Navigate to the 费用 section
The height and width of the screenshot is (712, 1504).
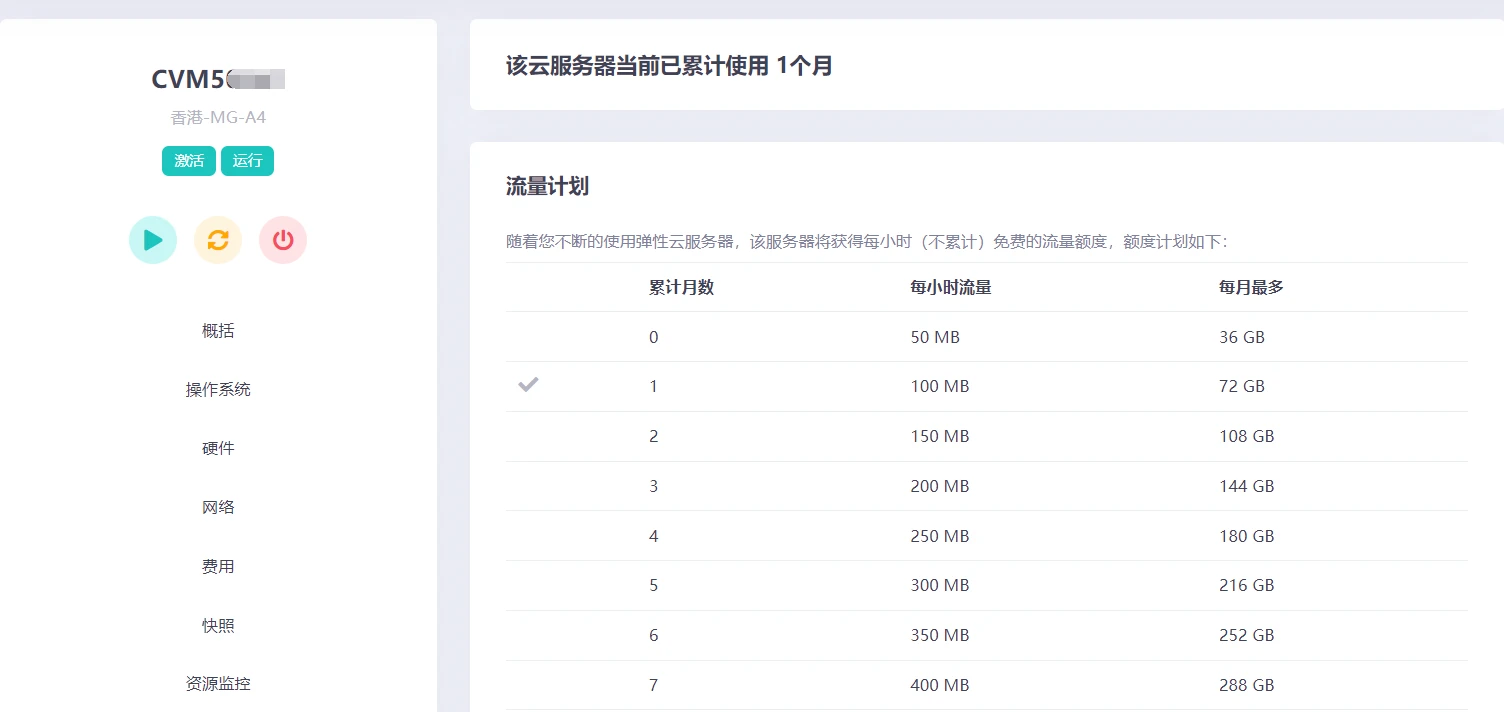pyautogui.click(x=218, y=566)
